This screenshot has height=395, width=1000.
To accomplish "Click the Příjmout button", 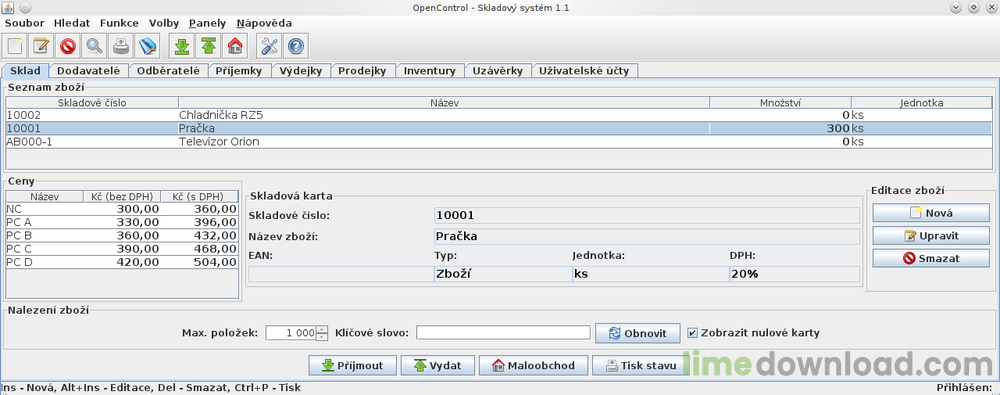I will click(352, 366).
